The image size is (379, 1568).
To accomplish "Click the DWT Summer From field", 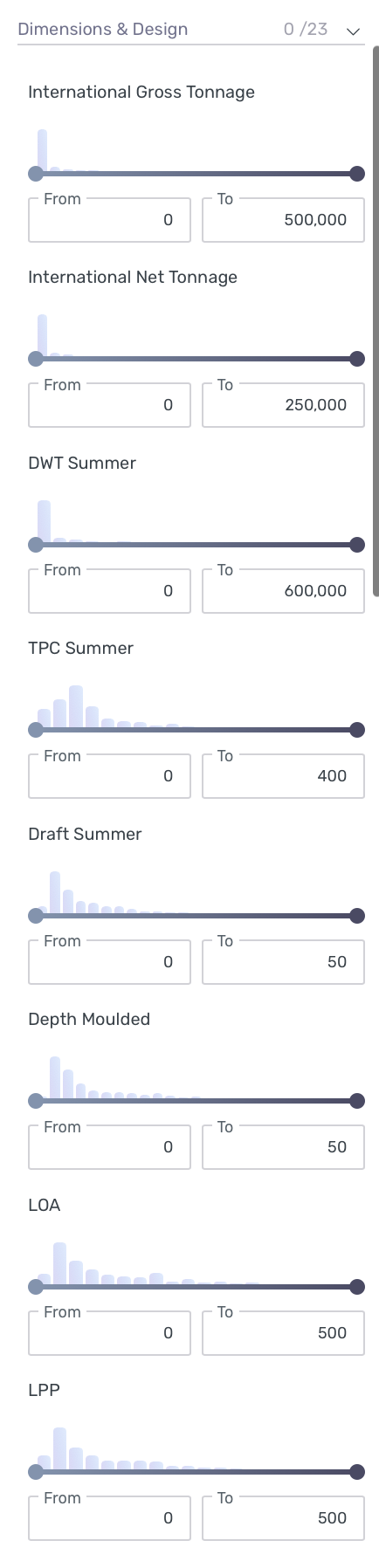I will pyautogui.click(x=109, y=591).
